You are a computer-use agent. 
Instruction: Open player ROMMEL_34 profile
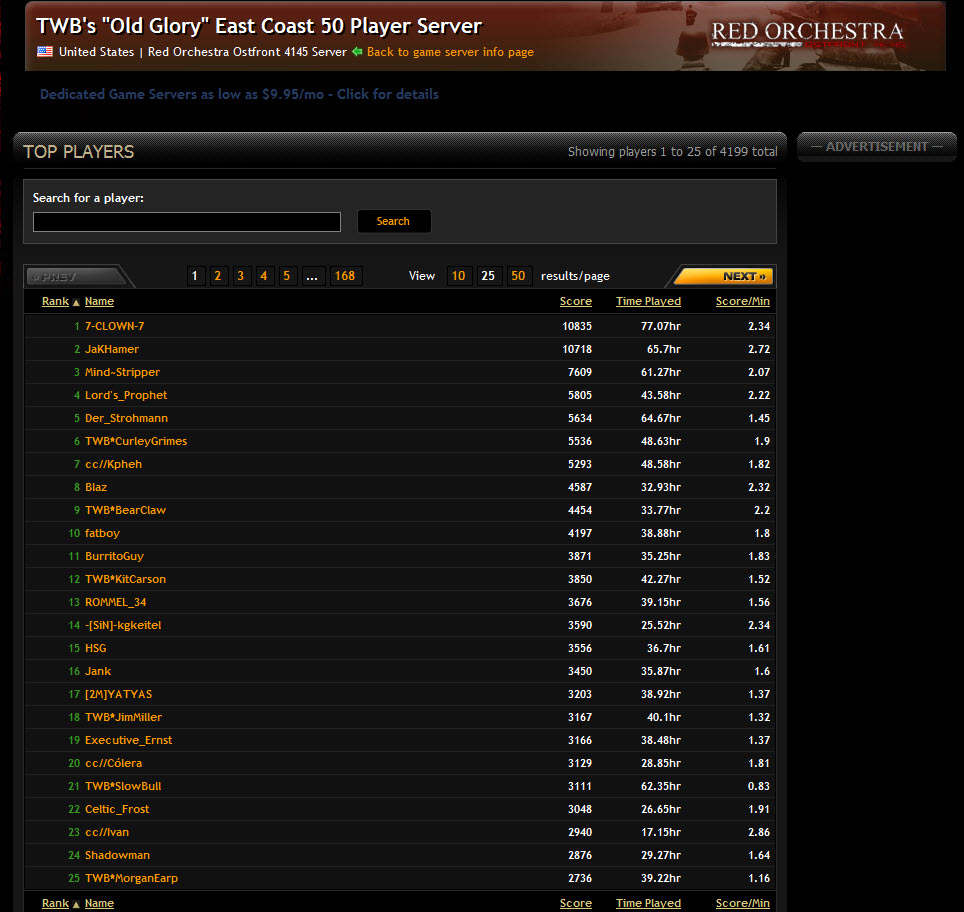pyautogui.click(x=116, y=602)
